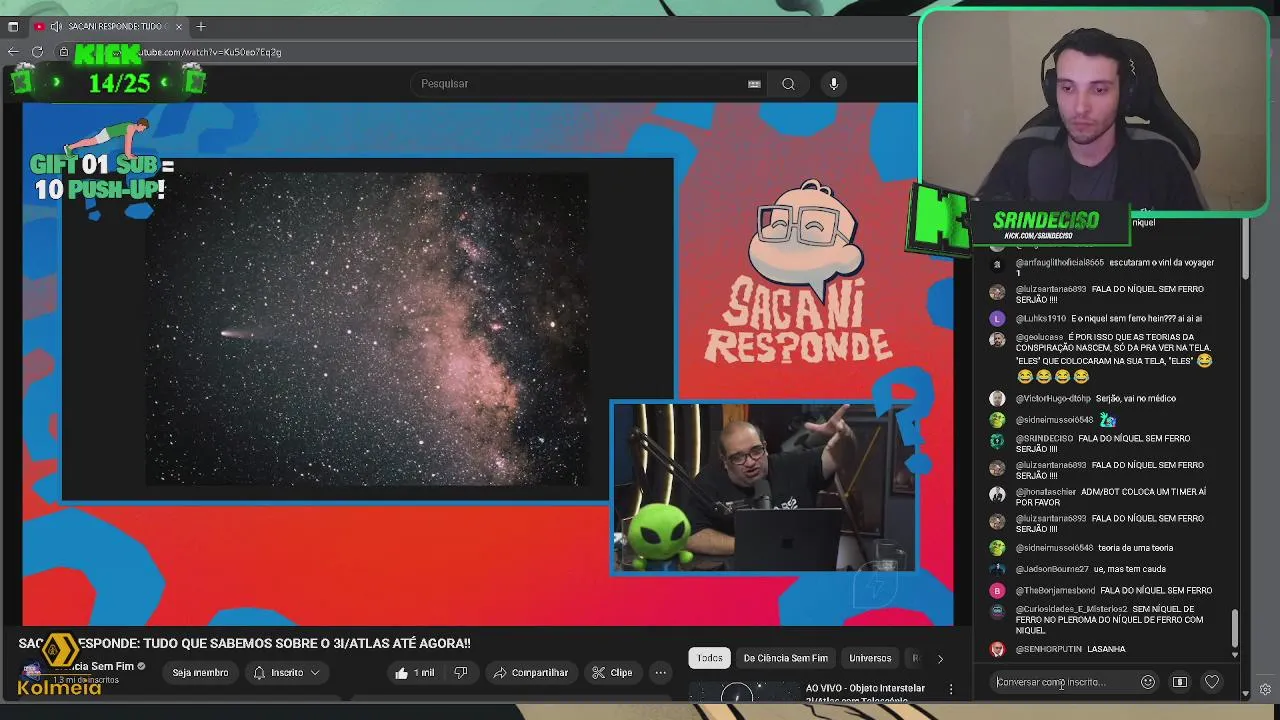
Task: Open the AO VIVO Objeto Interstelar thumbnail
Action: pyautogui.click(x=743, y=691)
